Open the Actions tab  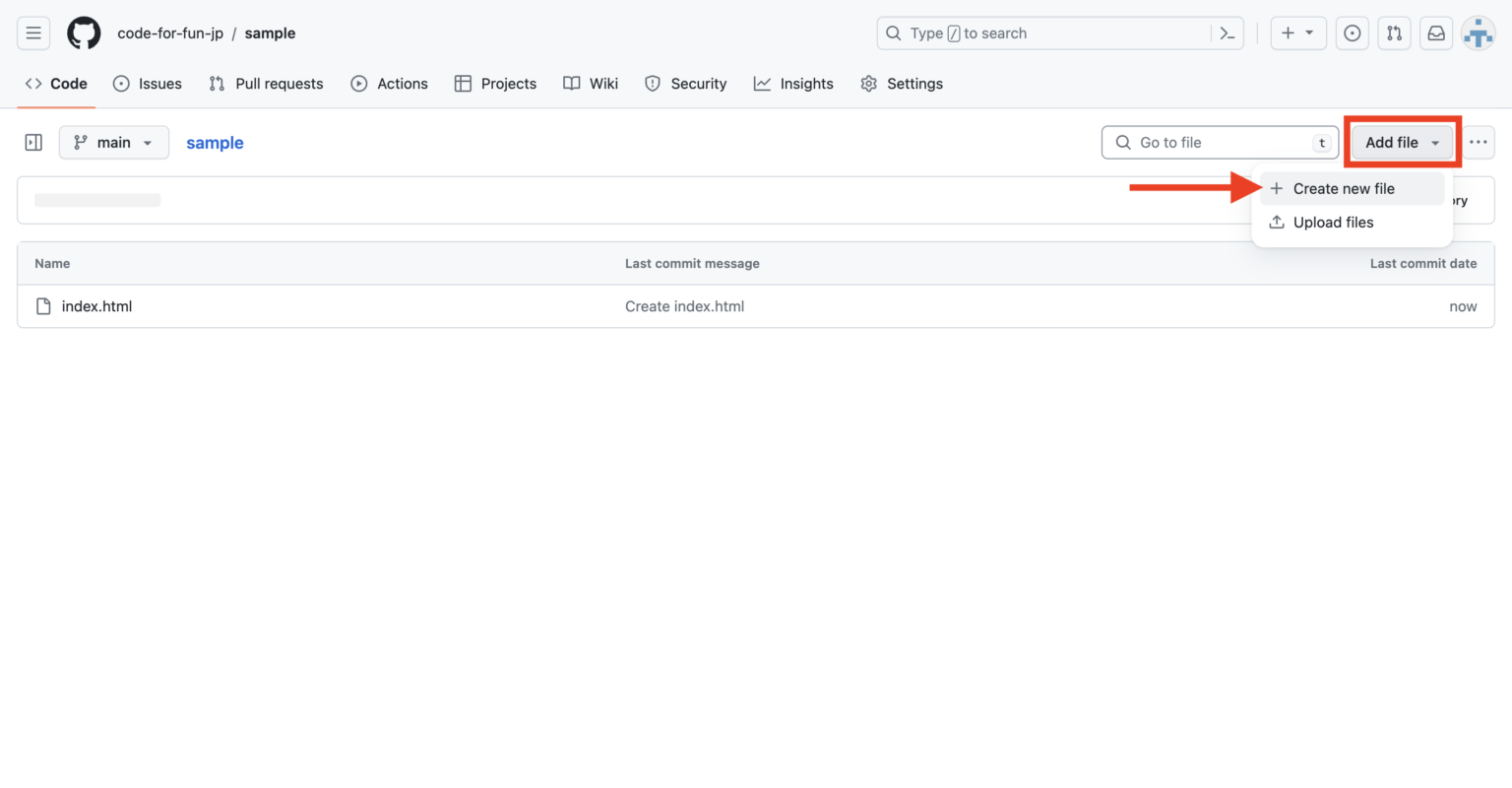(x=390, y=84)
